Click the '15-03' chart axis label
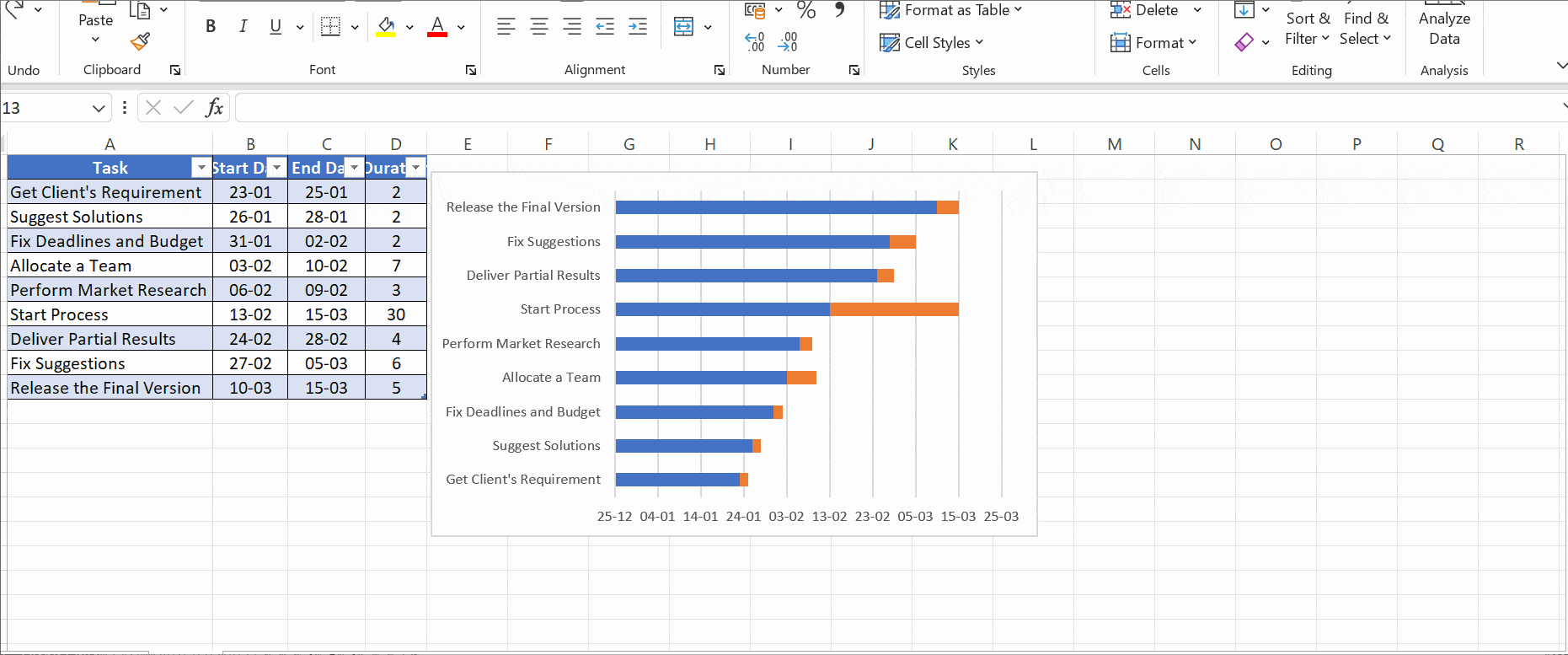 [958, 516]
